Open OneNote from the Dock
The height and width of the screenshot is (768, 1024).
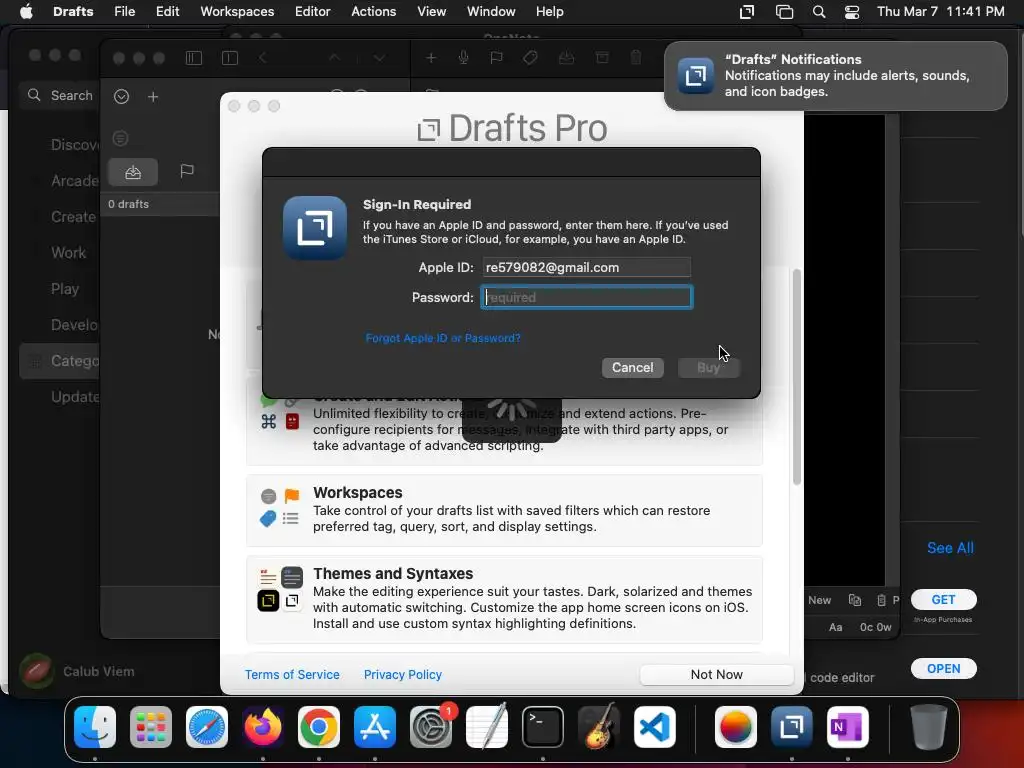click(848, 727)
